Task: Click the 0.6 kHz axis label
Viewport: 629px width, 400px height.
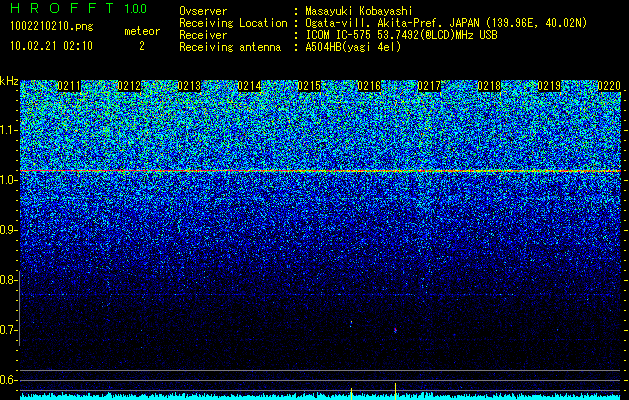Action: 8,380
